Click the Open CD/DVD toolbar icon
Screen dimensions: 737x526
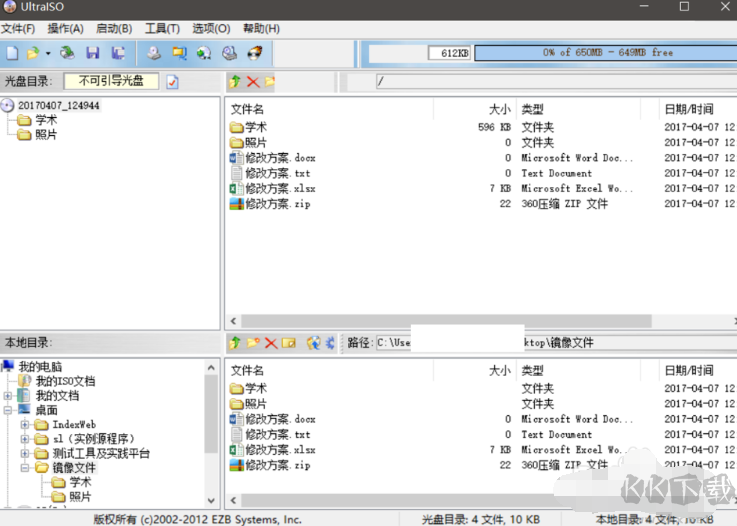[67, 53]
